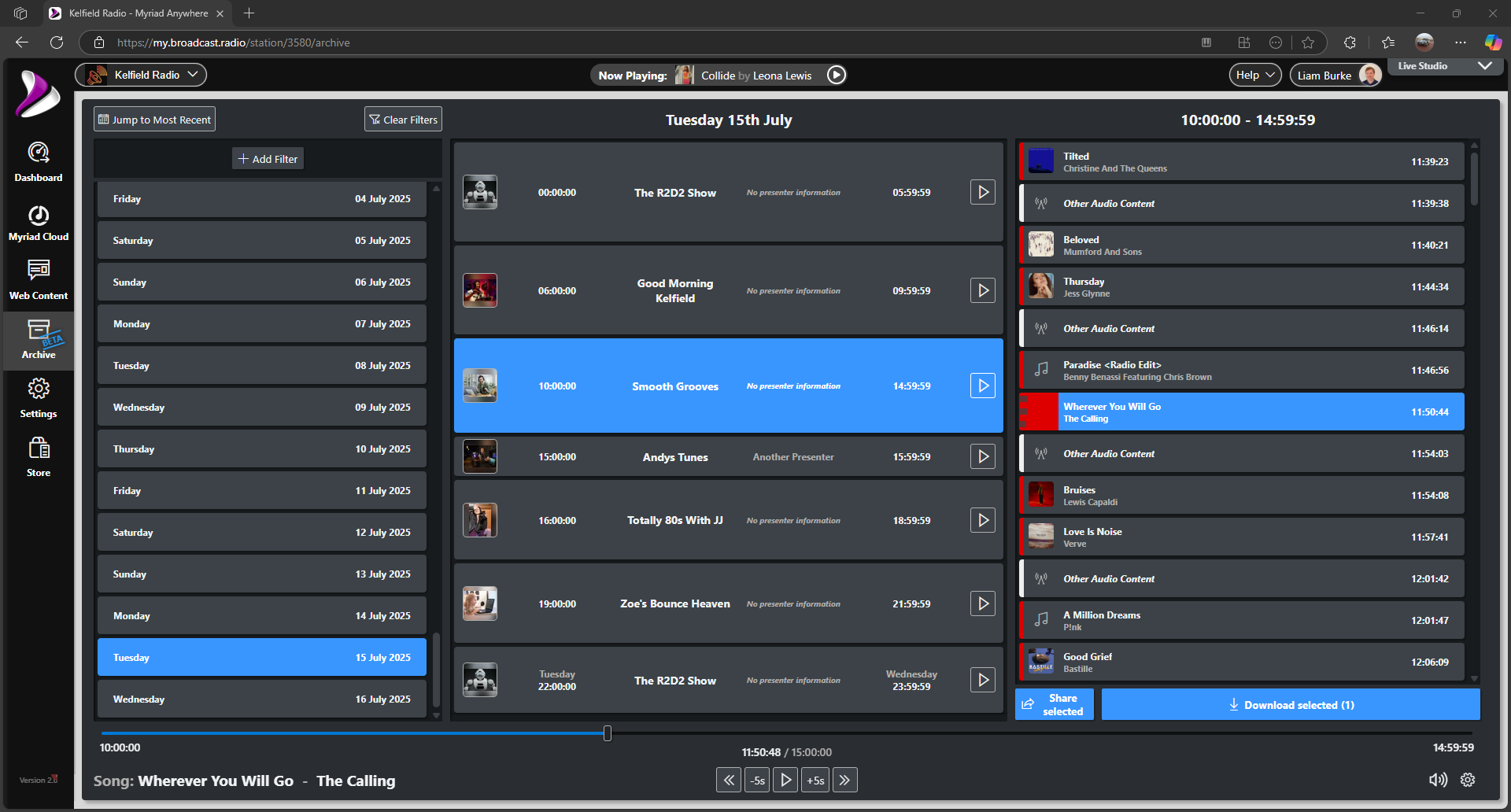Viewport: 1511px width, 812px height.
Task: Skip to the previous item in the player
Action: (729, 780)
